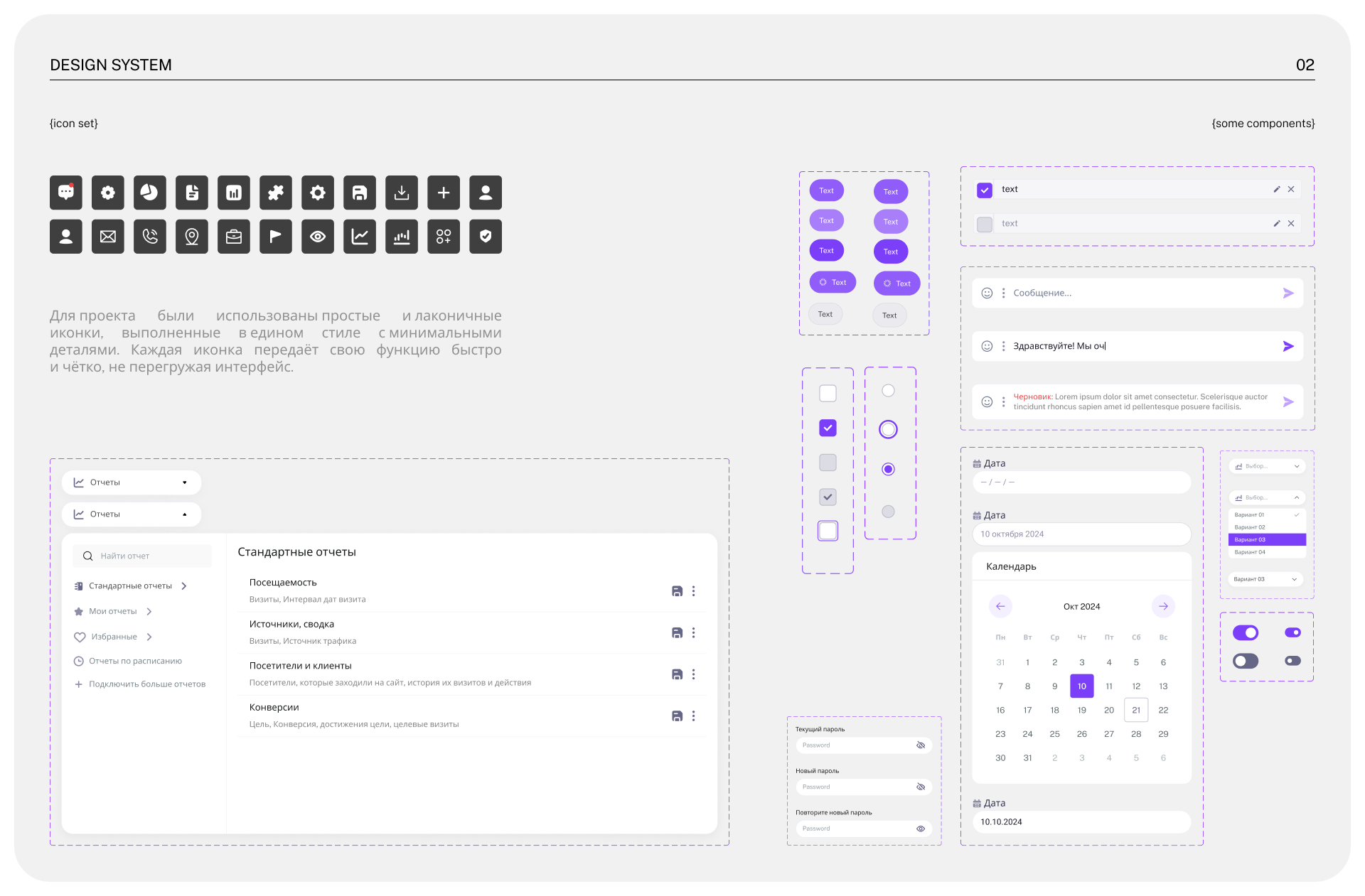Click the pie chart icon tile
The image size is (1365, 896).
pos(149,193)
